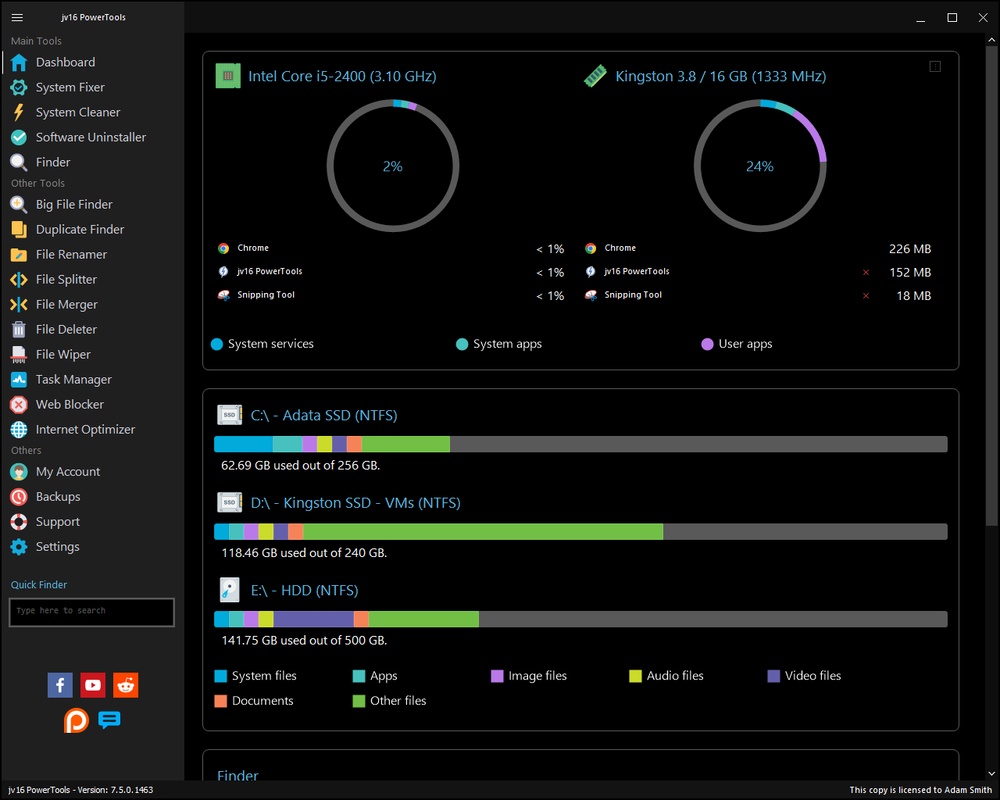
Task: Click the Task Manager icon
Action: (x=19, y=380)
